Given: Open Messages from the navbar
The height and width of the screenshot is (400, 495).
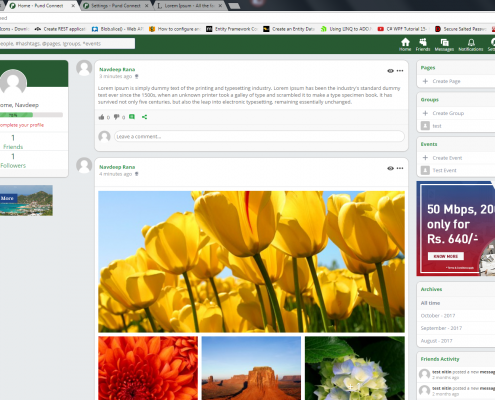Looking at the screenshot, I should 444,44.
